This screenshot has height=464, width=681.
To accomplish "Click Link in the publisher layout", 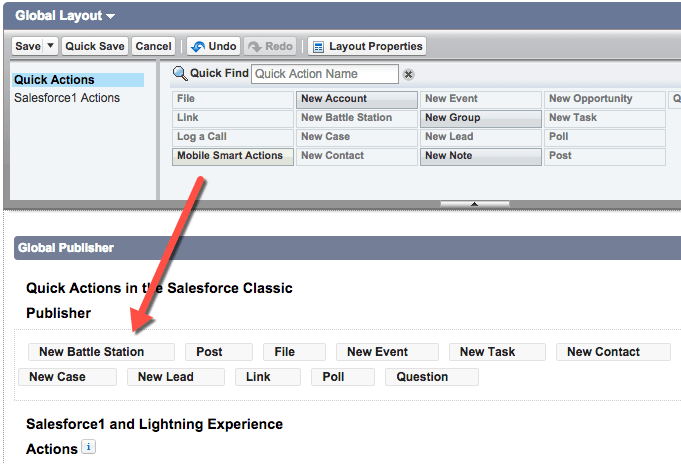I will click(x=268, y=377).
